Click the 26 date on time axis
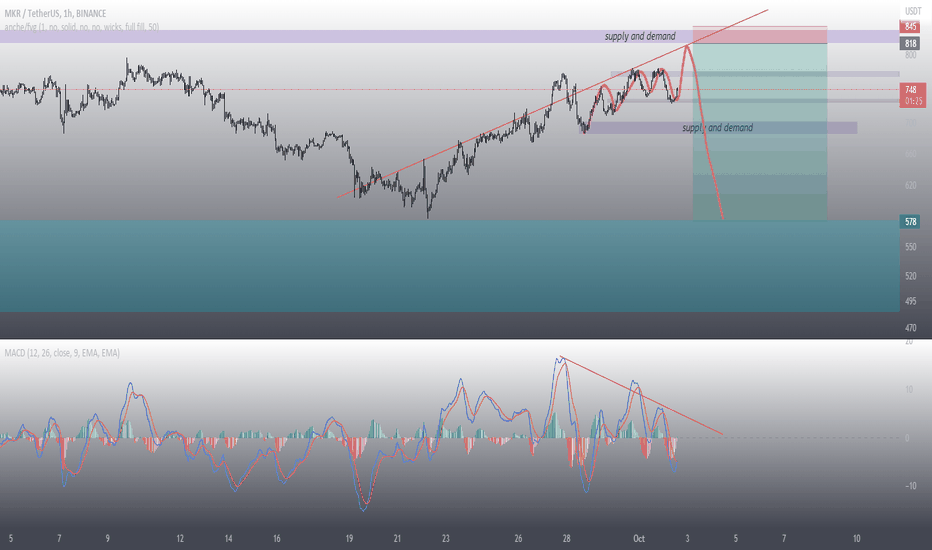932x550 pixels. (518, 539)
